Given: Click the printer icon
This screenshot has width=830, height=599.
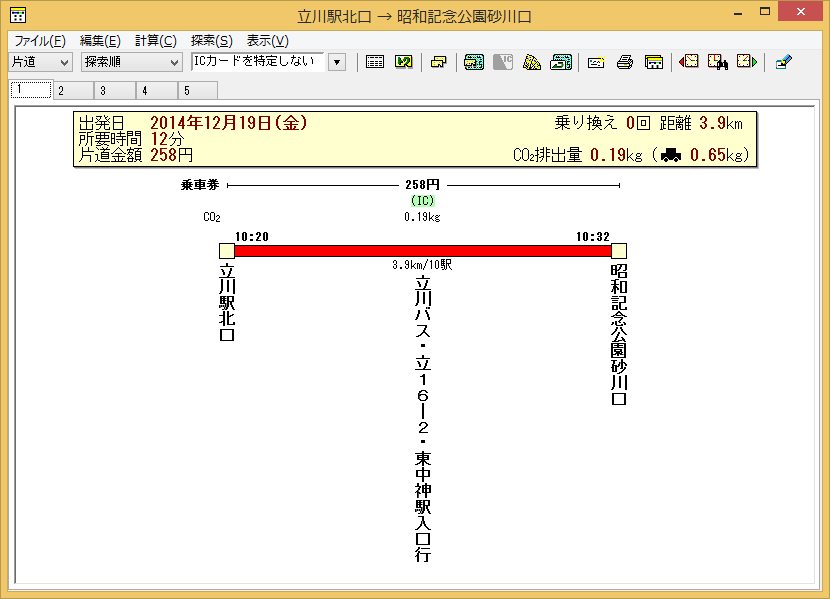Looking at the screenshot, I should [626, 62].
